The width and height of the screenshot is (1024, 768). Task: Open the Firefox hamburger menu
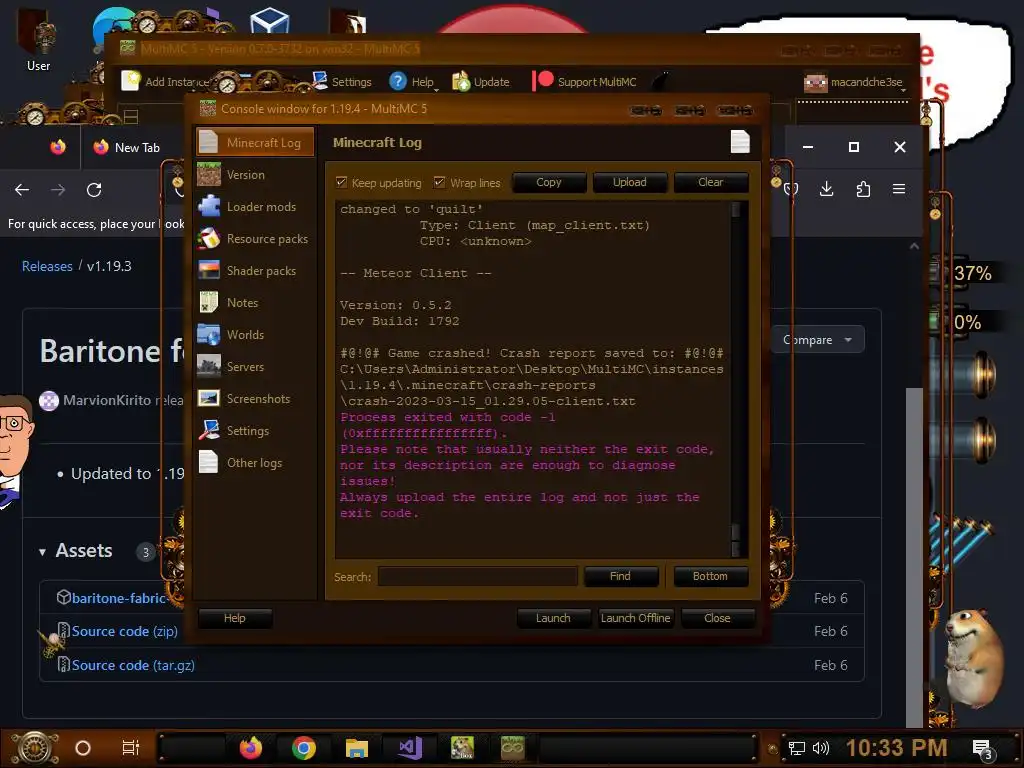tap(899, 189)
